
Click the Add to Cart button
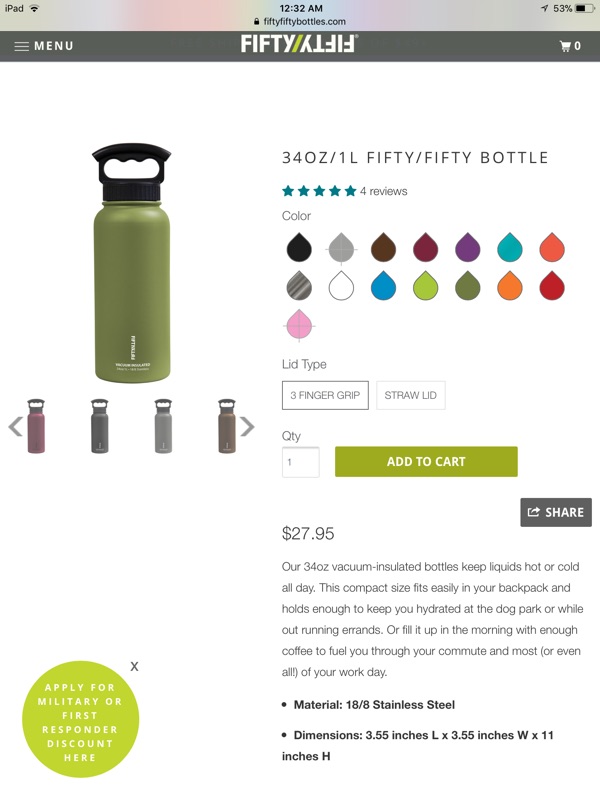point(426,461)
